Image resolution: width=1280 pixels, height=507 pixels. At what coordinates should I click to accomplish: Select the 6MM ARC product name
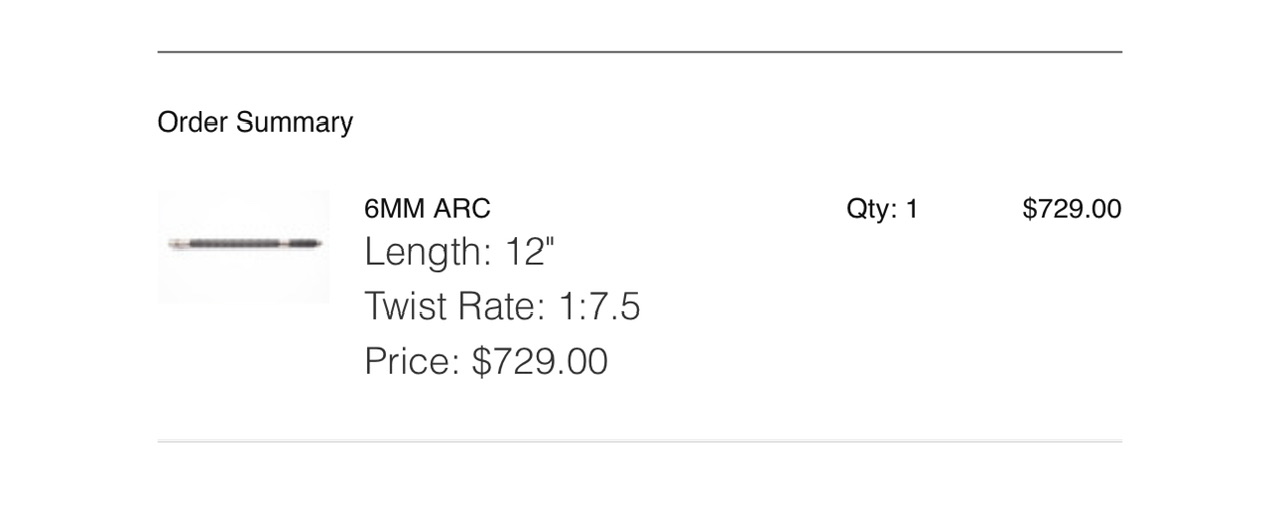click(427, 209)
